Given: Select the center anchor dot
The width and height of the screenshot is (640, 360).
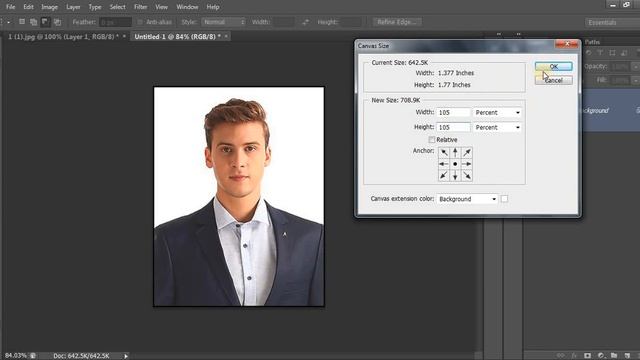Looking at the screenshot, I should tap(455, 164).
